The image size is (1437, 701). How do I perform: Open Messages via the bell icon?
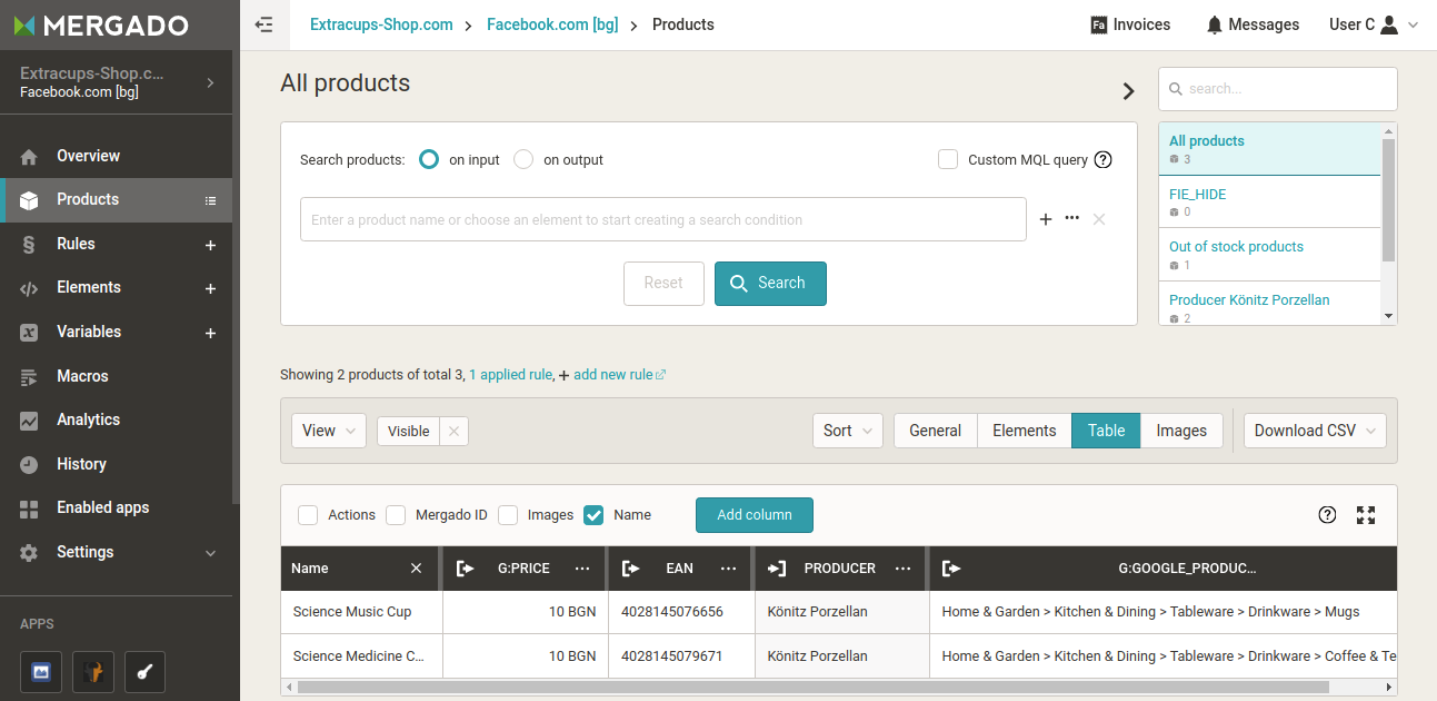tap(1214, 25)
